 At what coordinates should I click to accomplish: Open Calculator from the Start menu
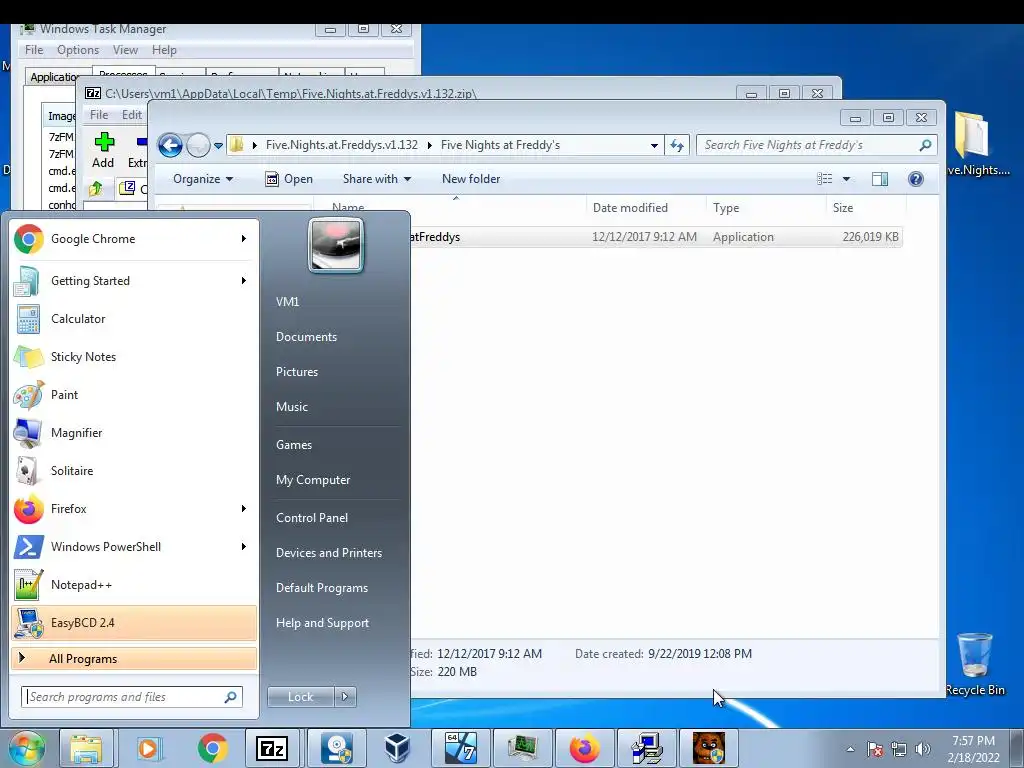pos(133,319)
